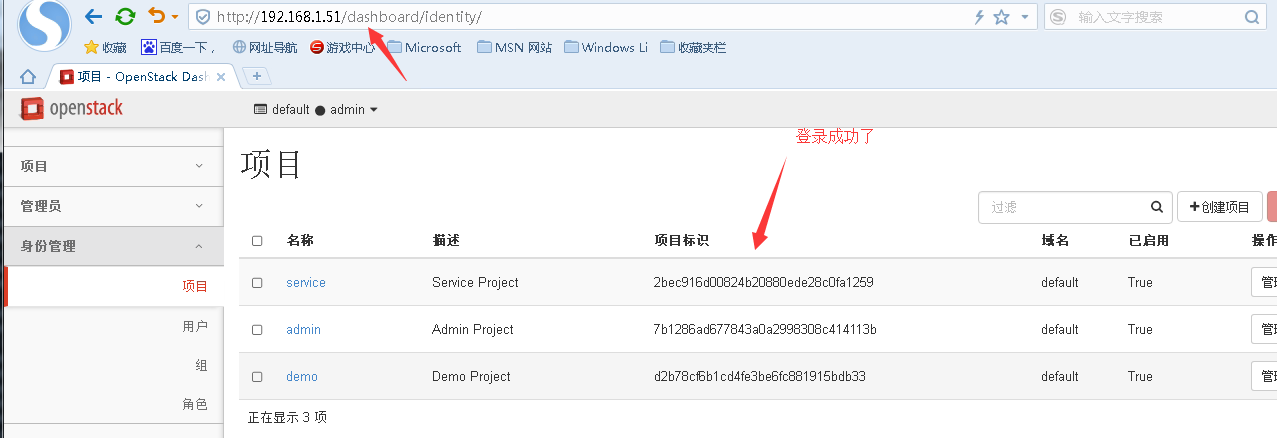The image size is (1277, 438).
Task: Click the OpenStack logo
Action: [x=71, y=109]
